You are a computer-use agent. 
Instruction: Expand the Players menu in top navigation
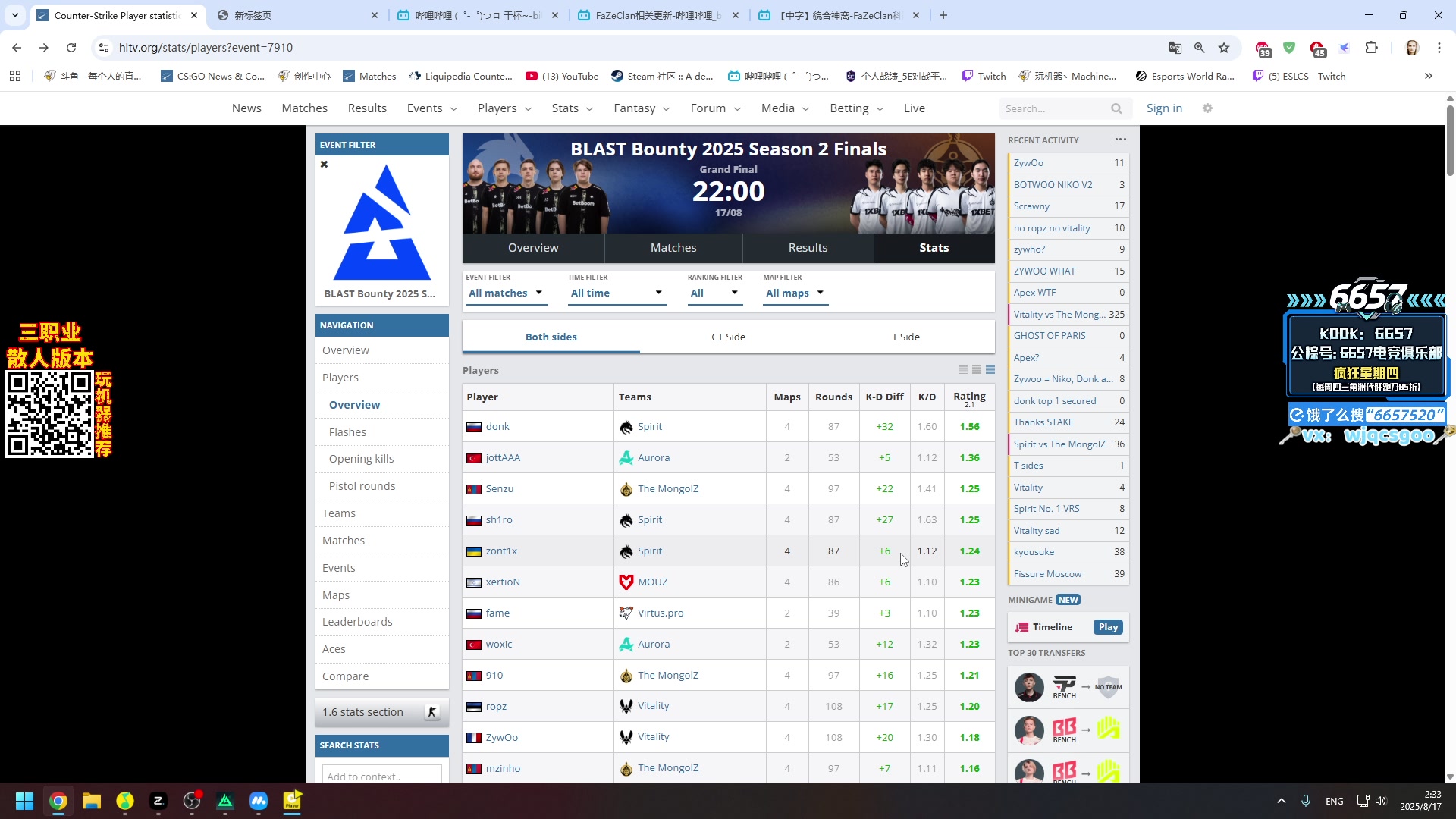pyautogui.click(x=504, y=108)
